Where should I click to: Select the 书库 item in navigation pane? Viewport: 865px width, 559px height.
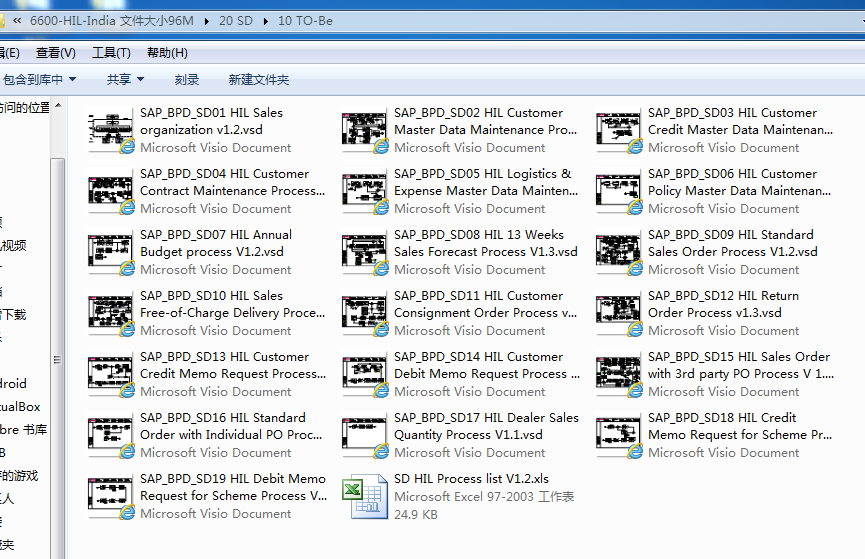tap(24, 429)
